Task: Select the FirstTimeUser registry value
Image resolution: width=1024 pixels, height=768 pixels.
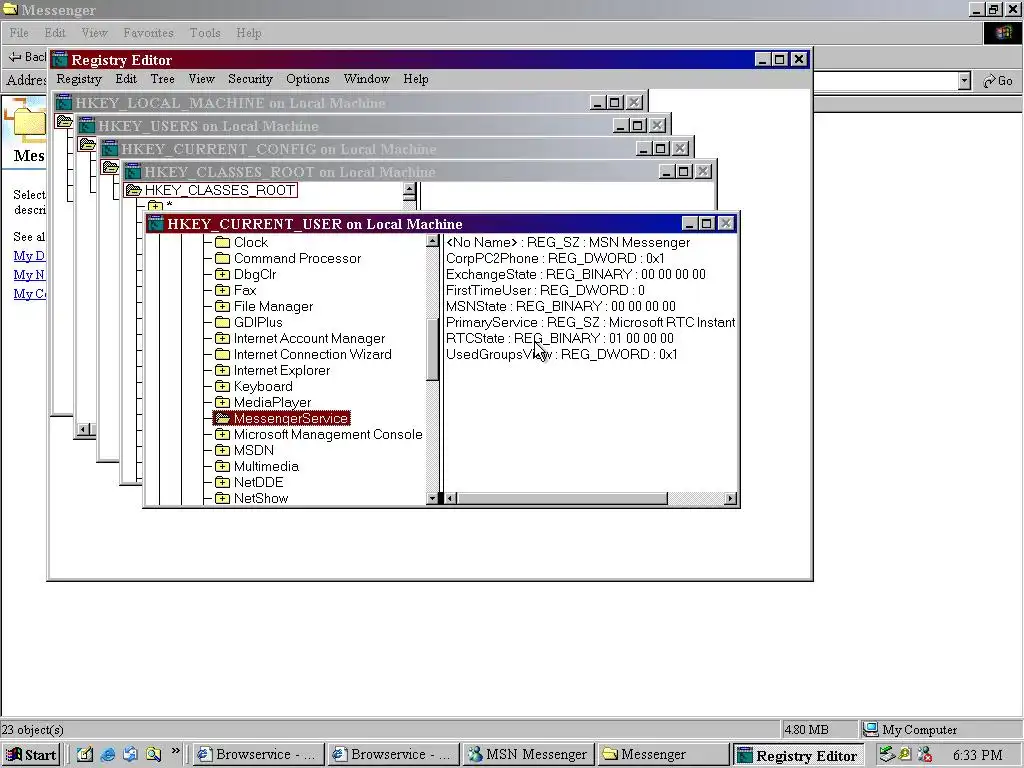Action: (x=545, y=290)
